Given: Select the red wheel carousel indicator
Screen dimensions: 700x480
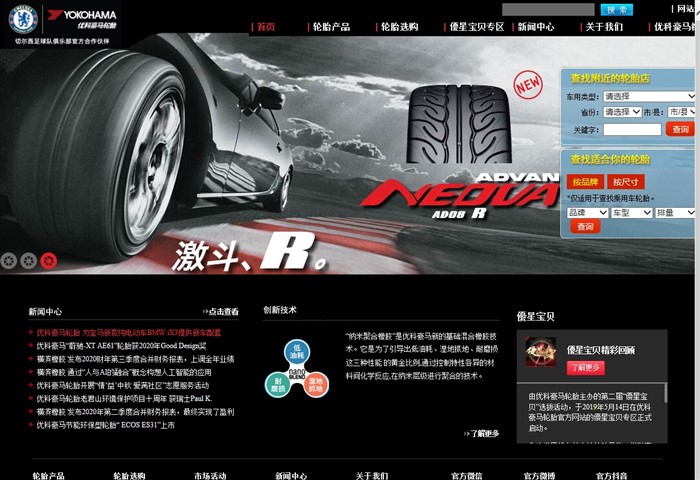Looking at the screenshot, I should [x=49, y=261].
